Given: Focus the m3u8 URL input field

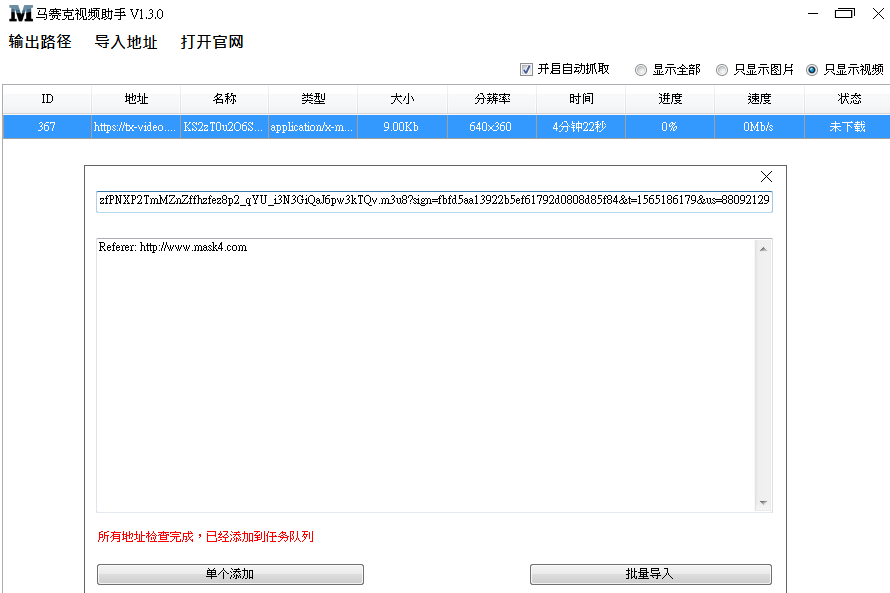Looking at the screenshot, I should pyautogui.click(x=434, y=201).
